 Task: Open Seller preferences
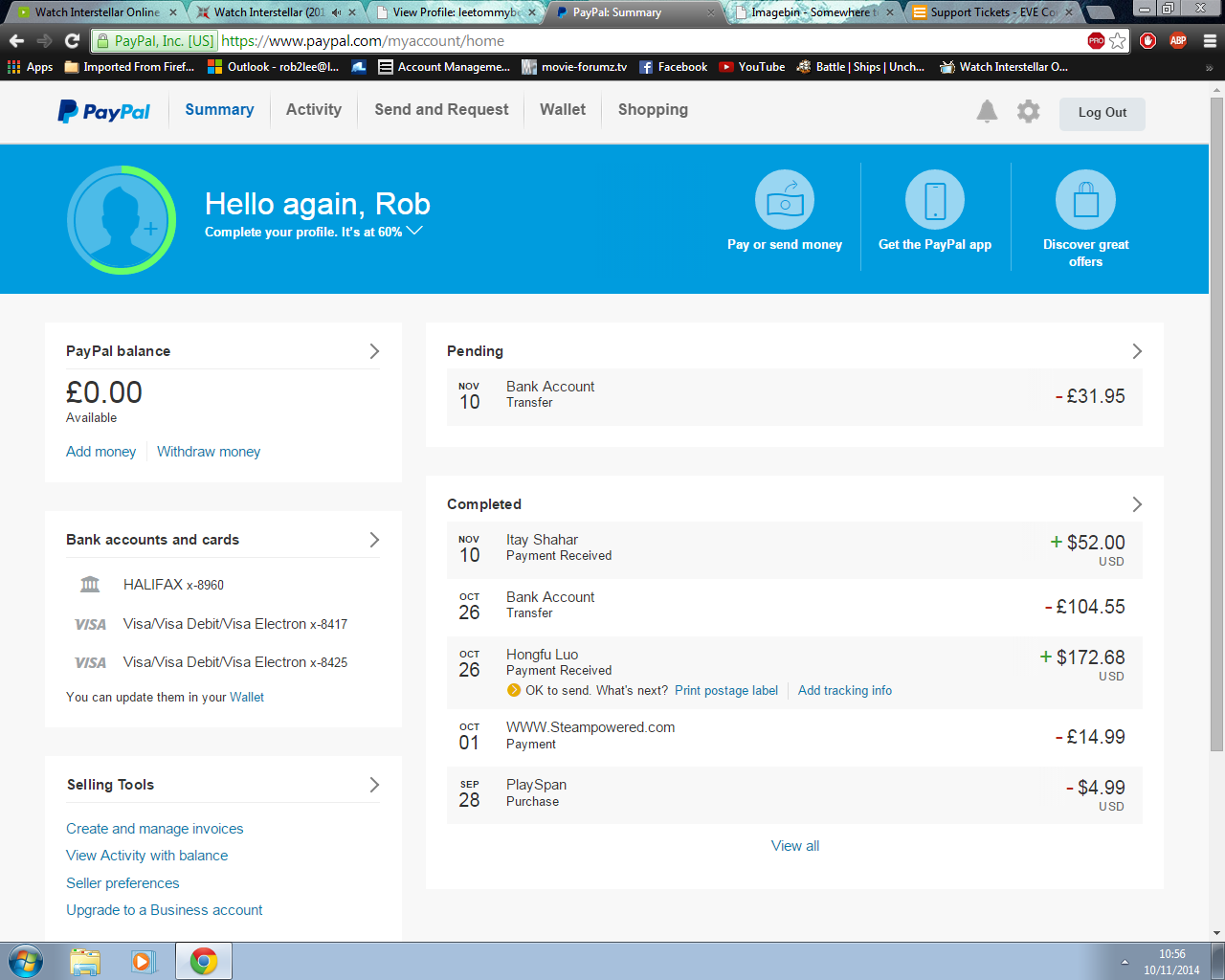pyautogui.click(x=122, y=883)
